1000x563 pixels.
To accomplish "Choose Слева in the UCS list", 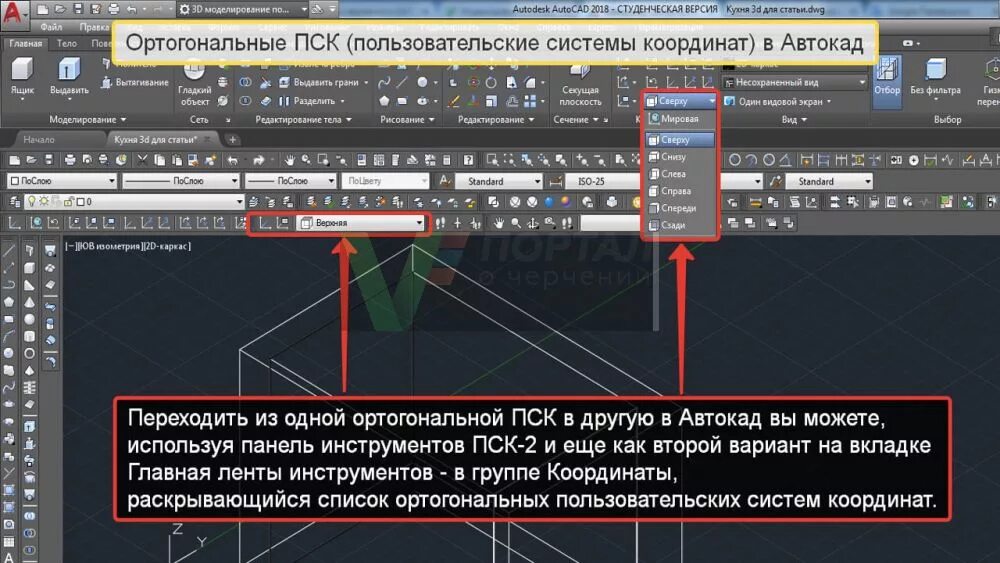I will [x=679, y=173].
